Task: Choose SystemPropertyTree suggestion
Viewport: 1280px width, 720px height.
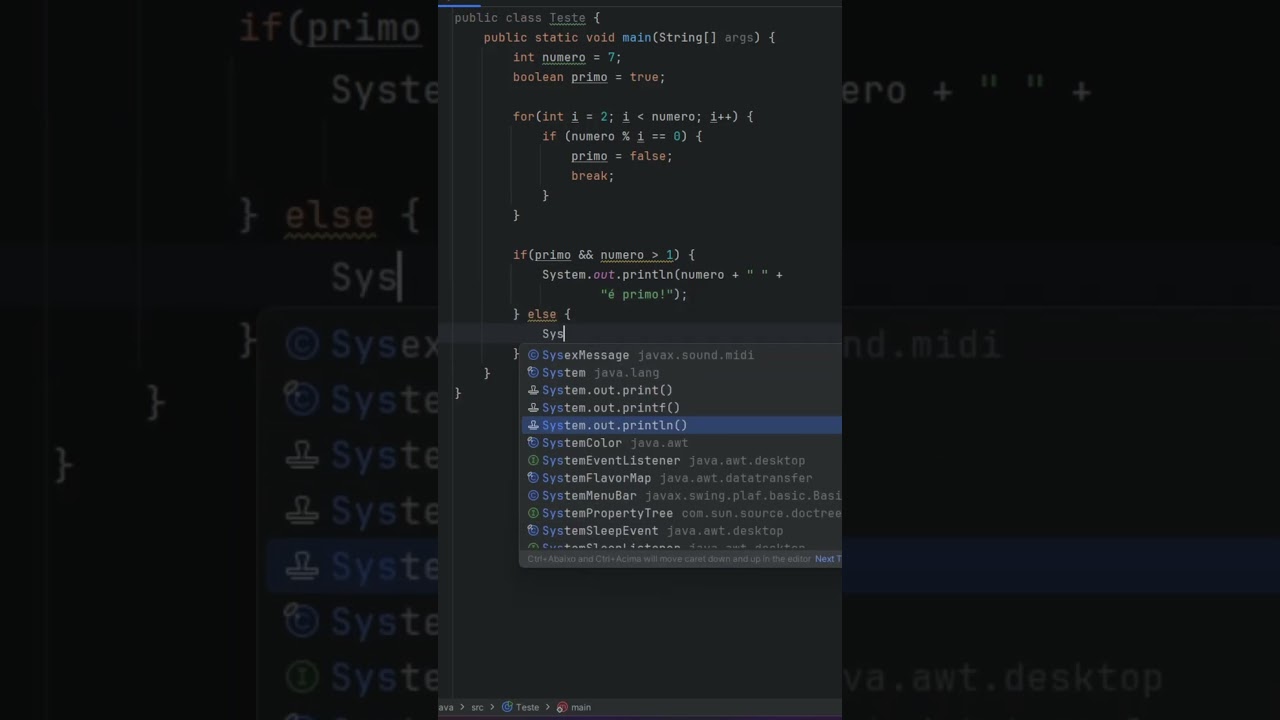Action: [x=681, y=513]
